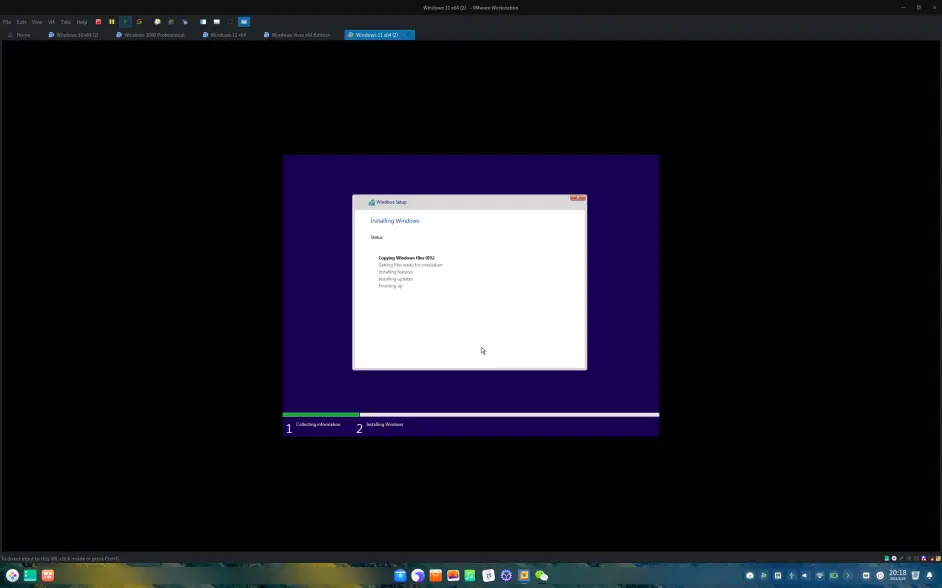
Task: Open the blue file manager dock icon
Action: click(x=400, y=575)
